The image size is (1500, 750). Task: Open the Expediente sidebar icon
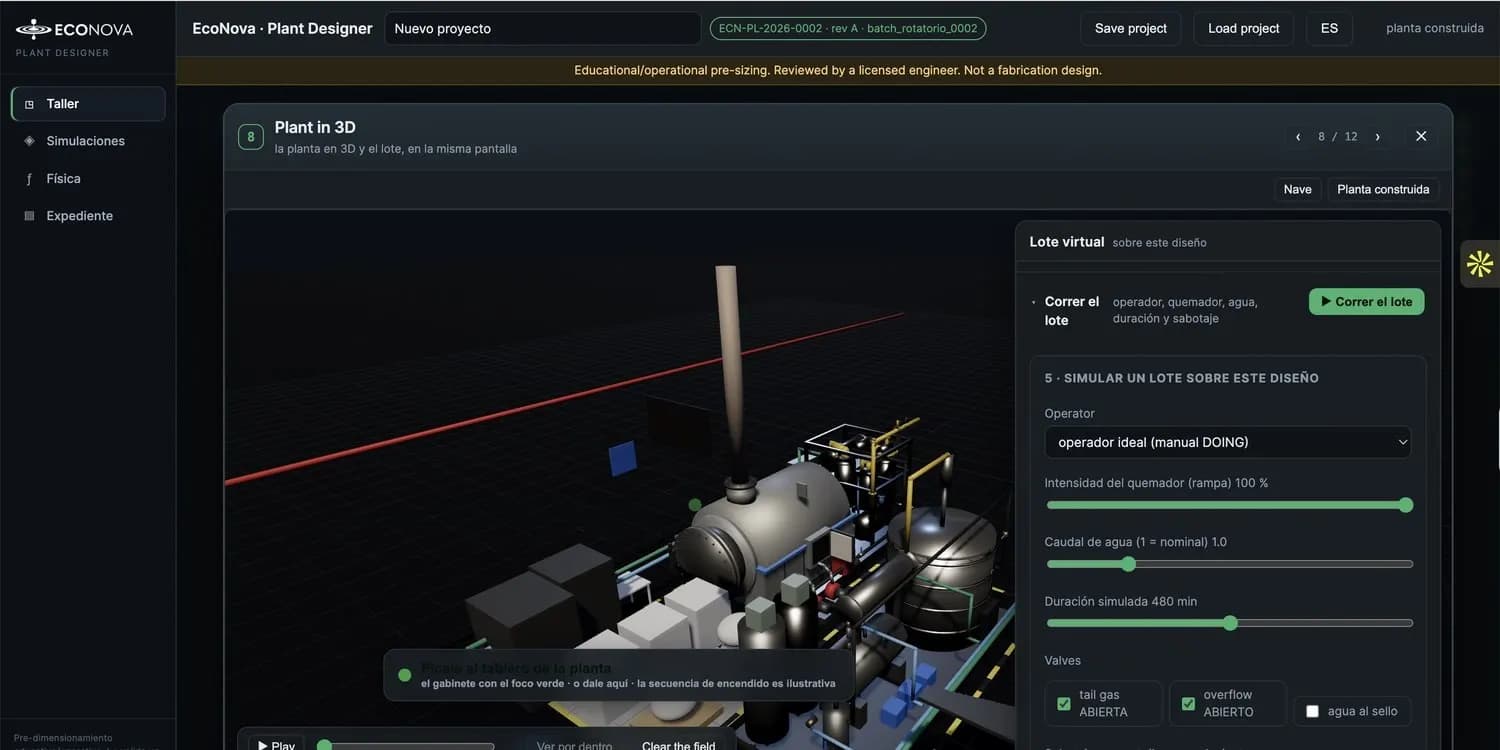[x=29, y=216]
